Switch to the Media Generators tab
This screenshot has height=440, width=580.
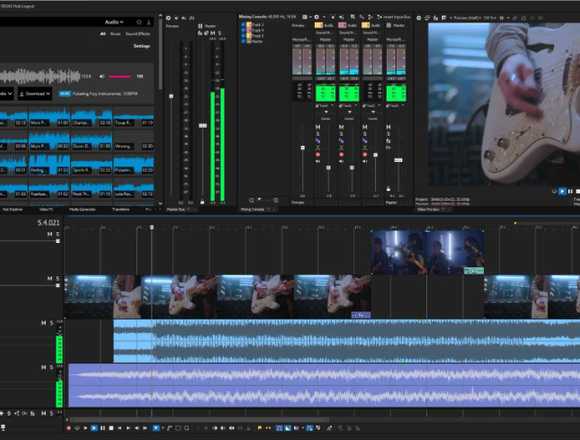[82, 209]
